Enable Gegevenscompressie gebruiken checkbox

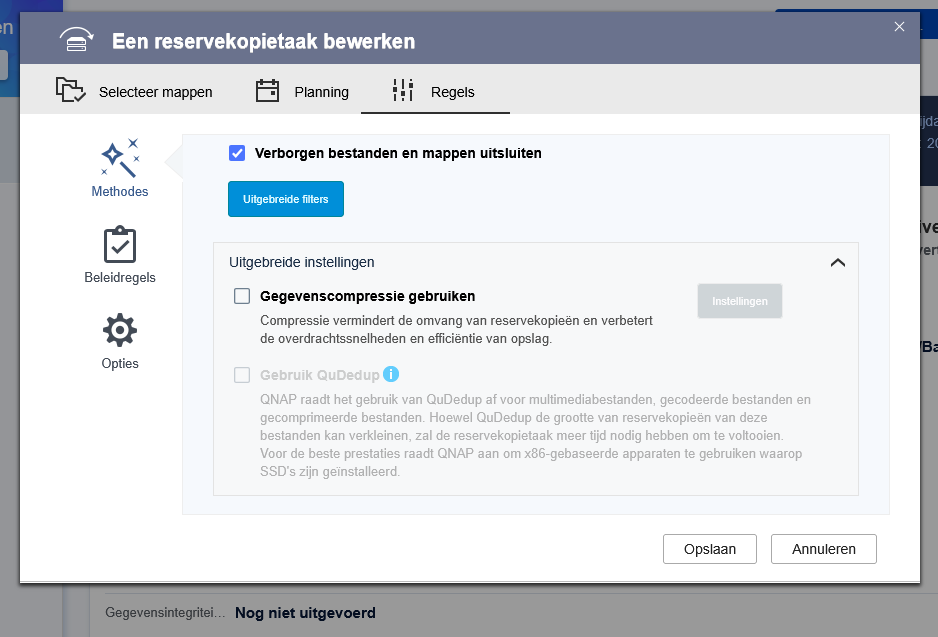[x=242, y=296]
